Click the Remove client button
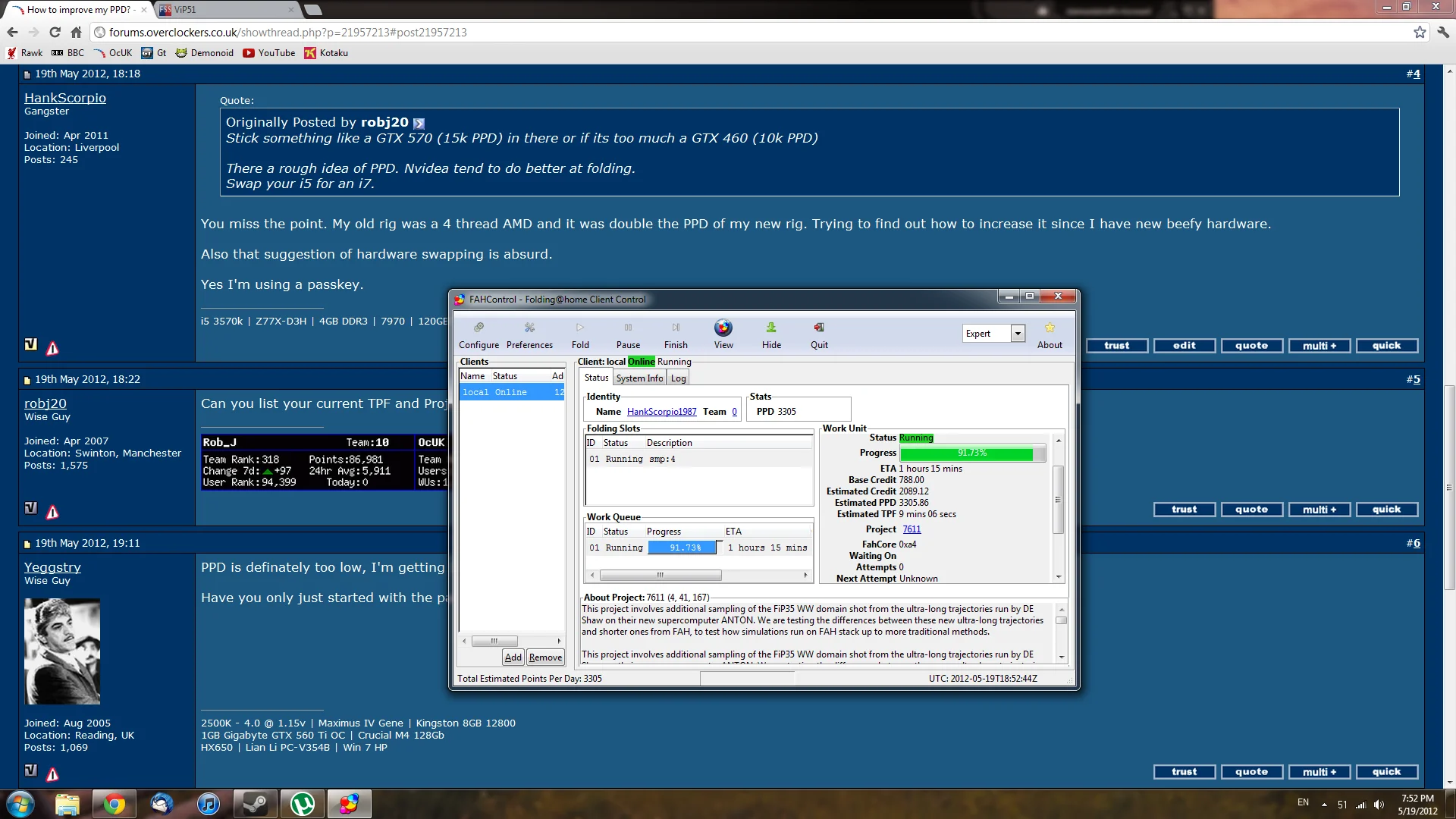Viewport: 1456px width, 819px height. coord(545,657)
